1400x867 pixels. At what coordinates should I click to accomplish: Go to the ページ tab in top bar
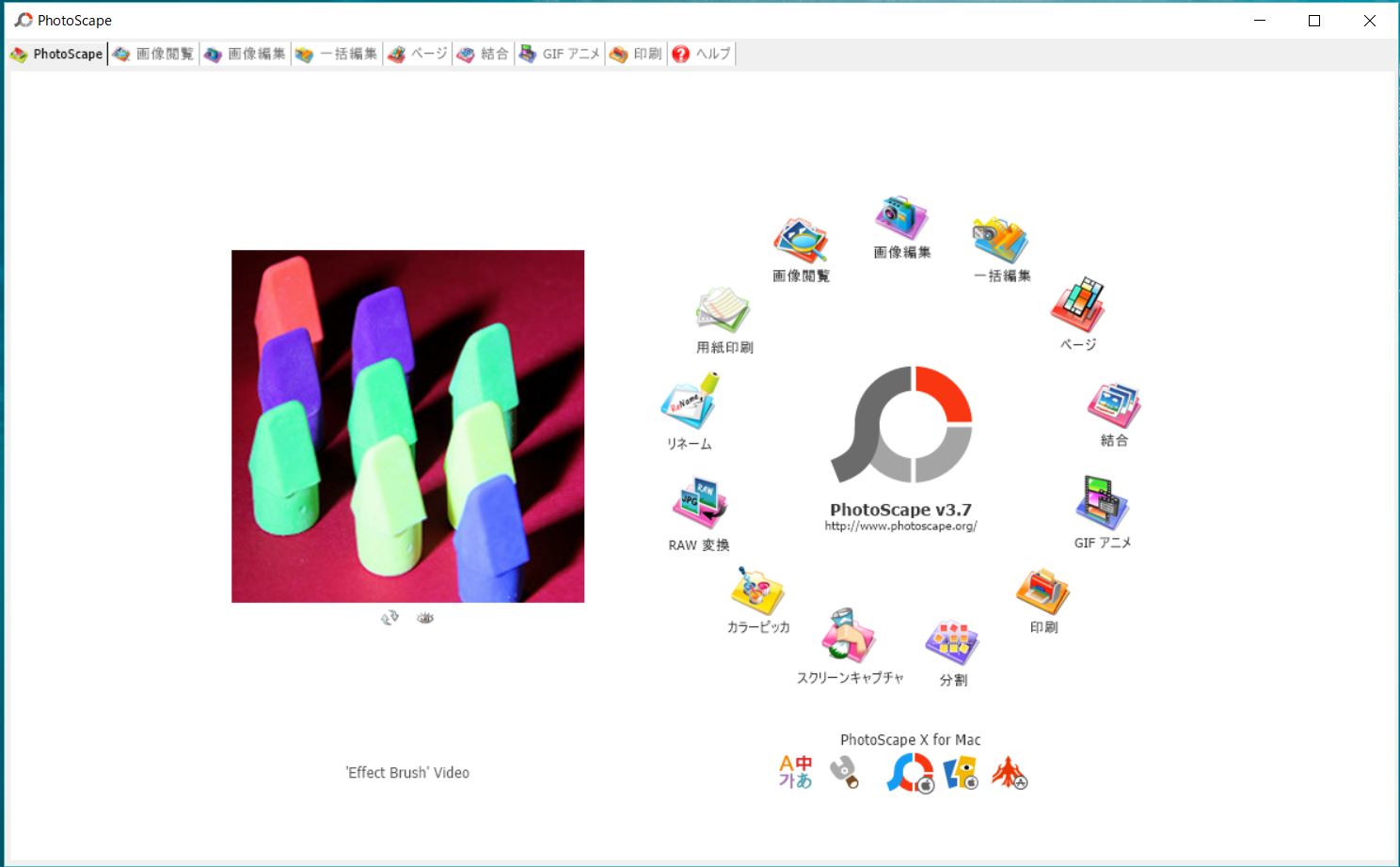[x=418, y=55]
